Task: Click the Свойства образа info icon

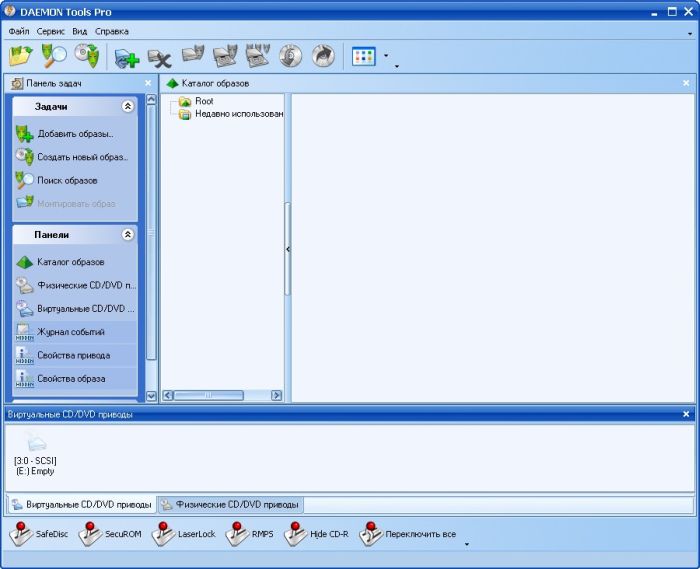Action: click(x=25, y=378)
